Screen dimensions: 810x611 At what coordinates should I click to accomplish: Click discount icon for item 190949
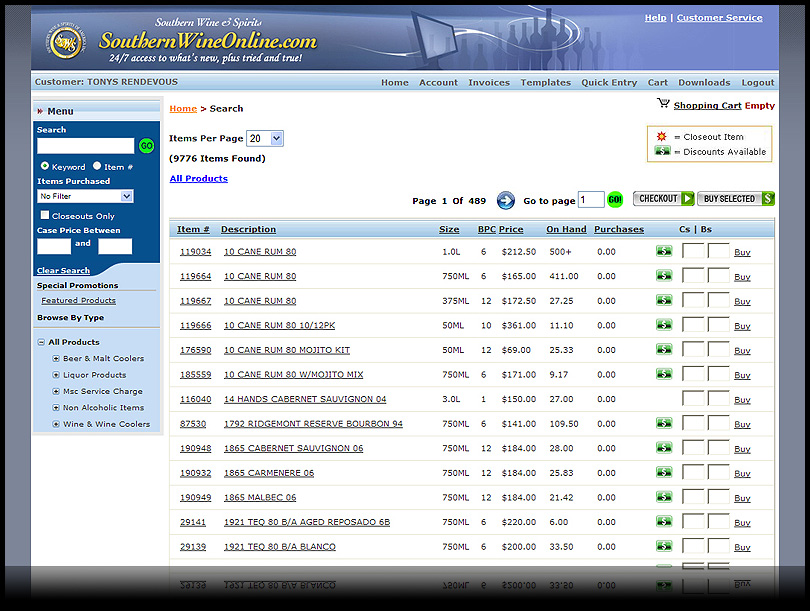(664, 497)
